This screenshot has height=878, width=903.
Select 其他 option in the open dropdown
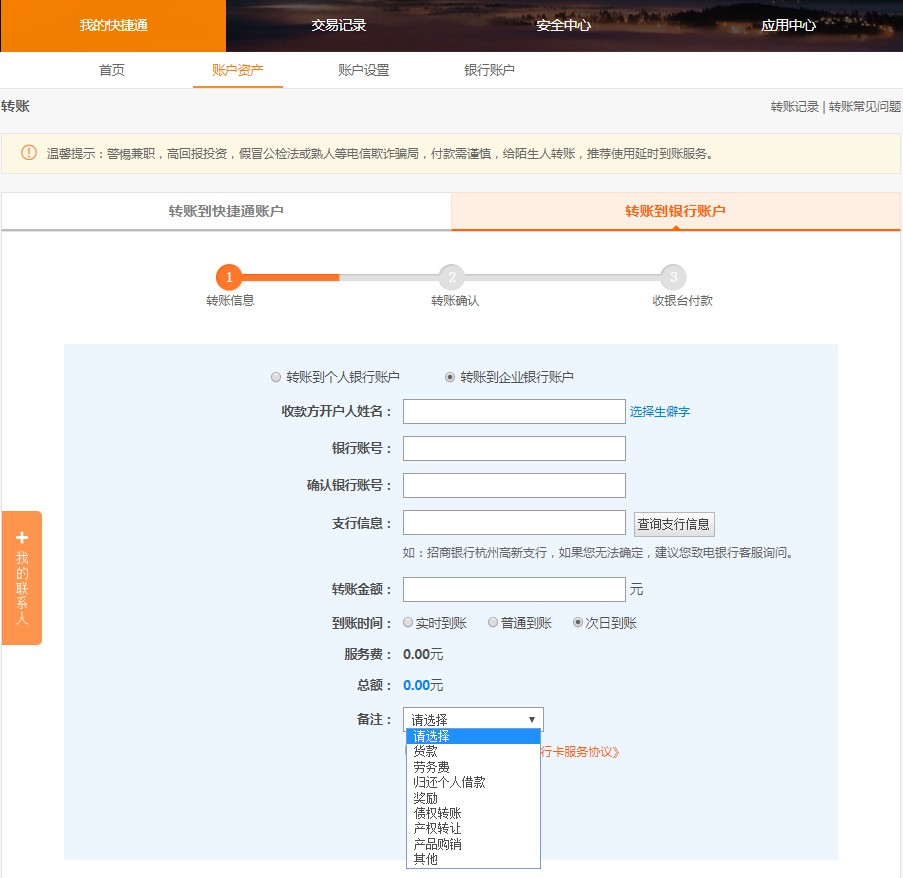pos(424,858)
